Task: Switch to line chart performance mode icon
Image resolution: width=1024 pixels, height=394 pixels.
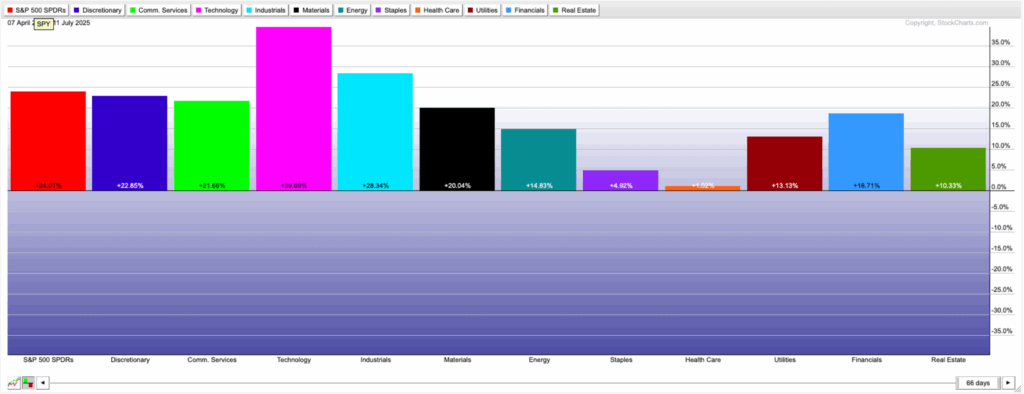Action: click(13, 383)
